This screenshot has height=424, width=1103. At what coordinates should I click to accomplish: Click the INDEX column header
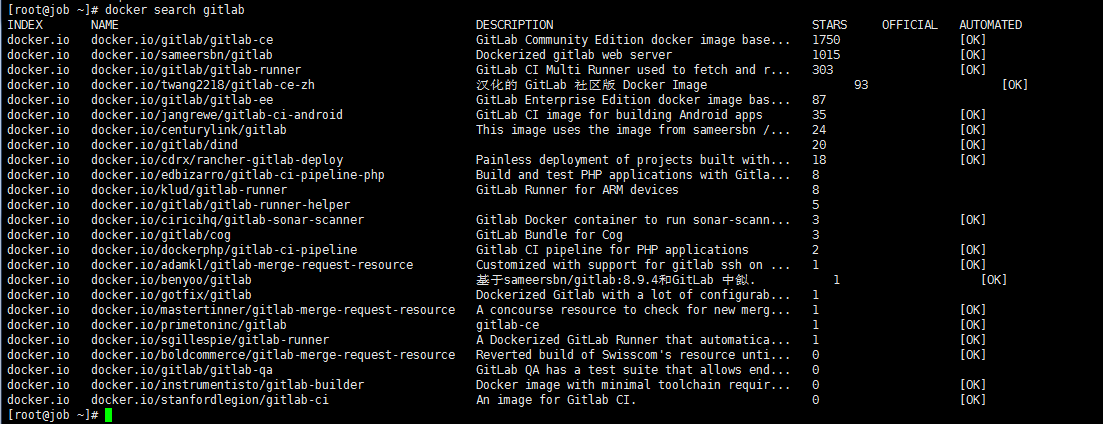24,25
